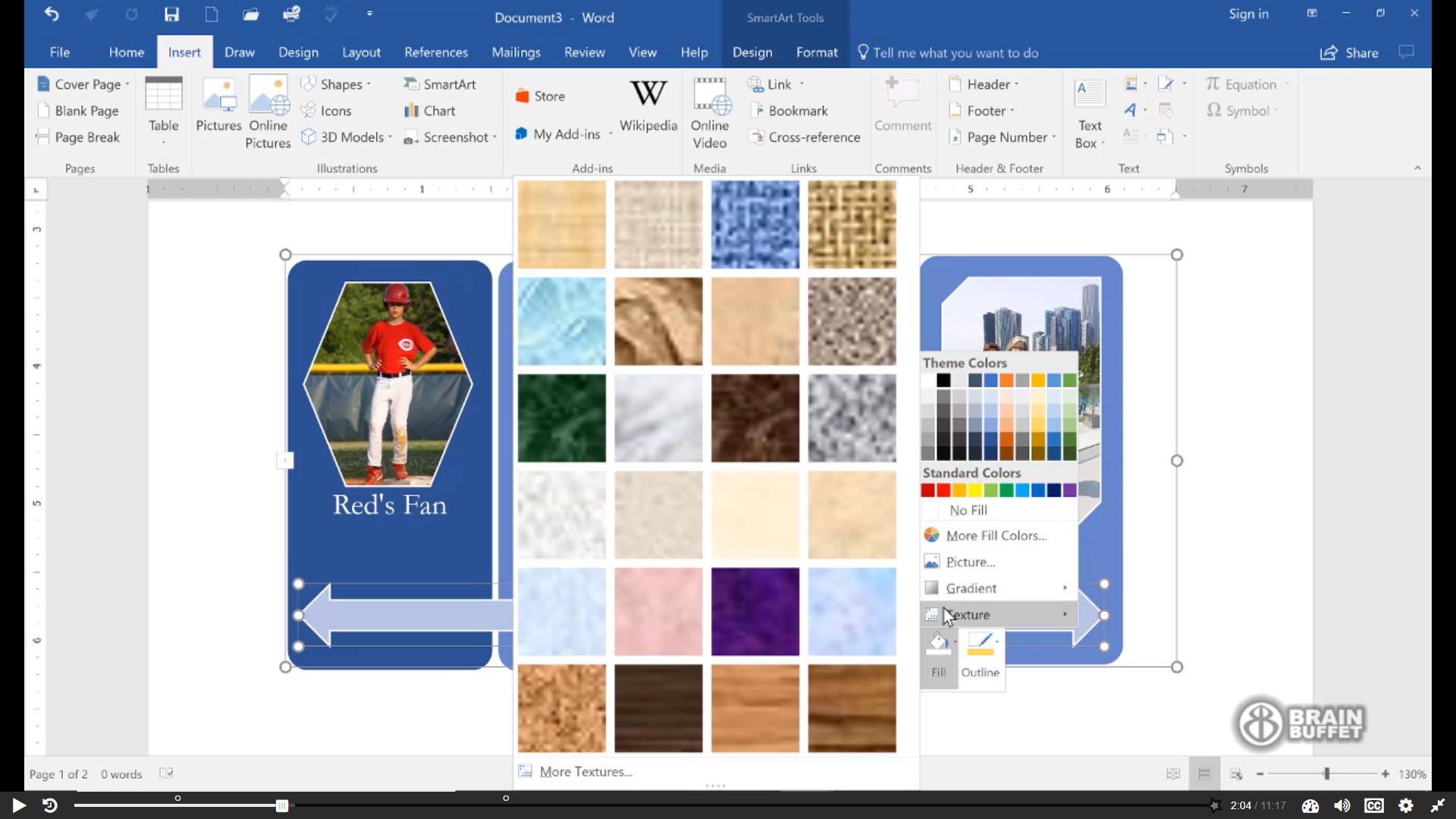Insert an Online Video
The image size is (1456, 819).
pos(710,114)
